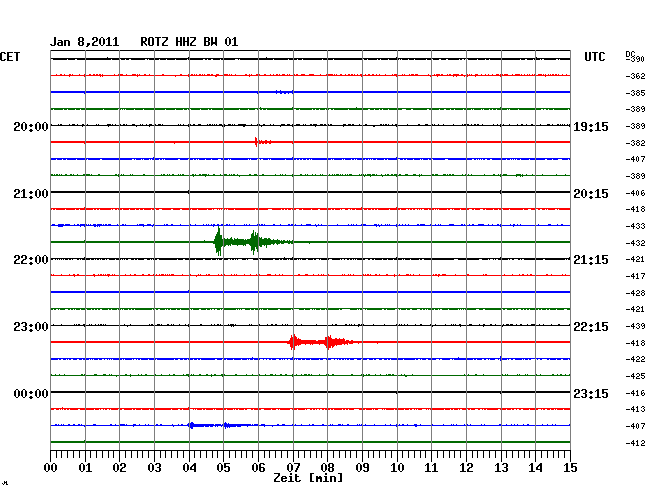650x494 pixels.
Task: Click the DC offset value "-406"
Action: pyautogui.click(x=635, y=193)
